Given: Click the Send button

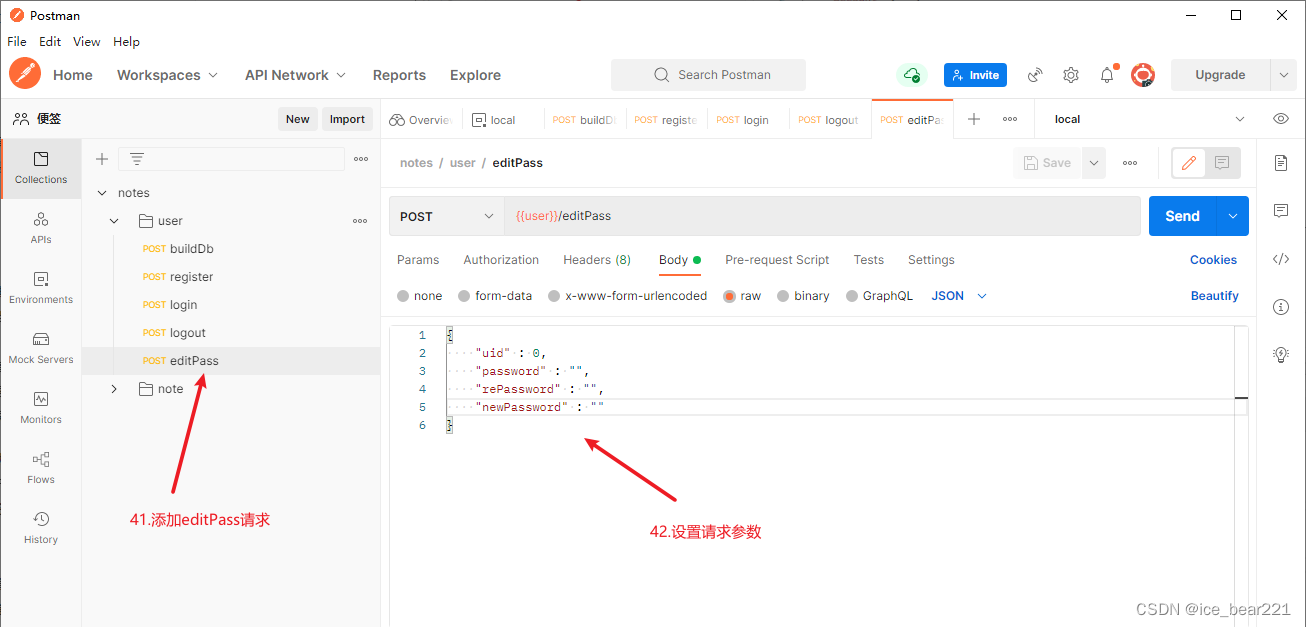Looking at the screenshot, I should tap(1182, 216).
